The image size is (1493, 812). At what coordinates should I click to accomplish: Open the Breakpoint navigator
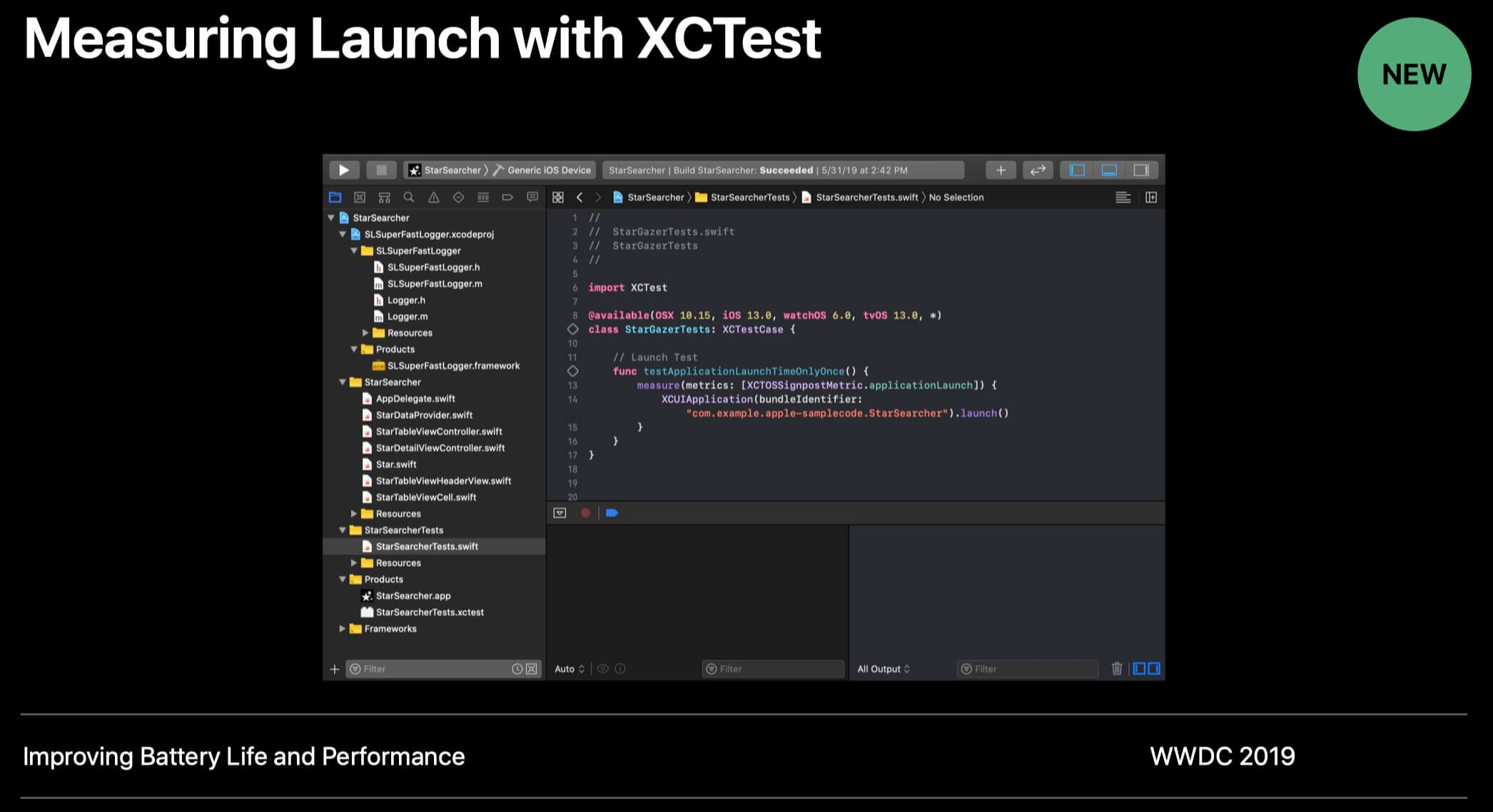point(507,197)
